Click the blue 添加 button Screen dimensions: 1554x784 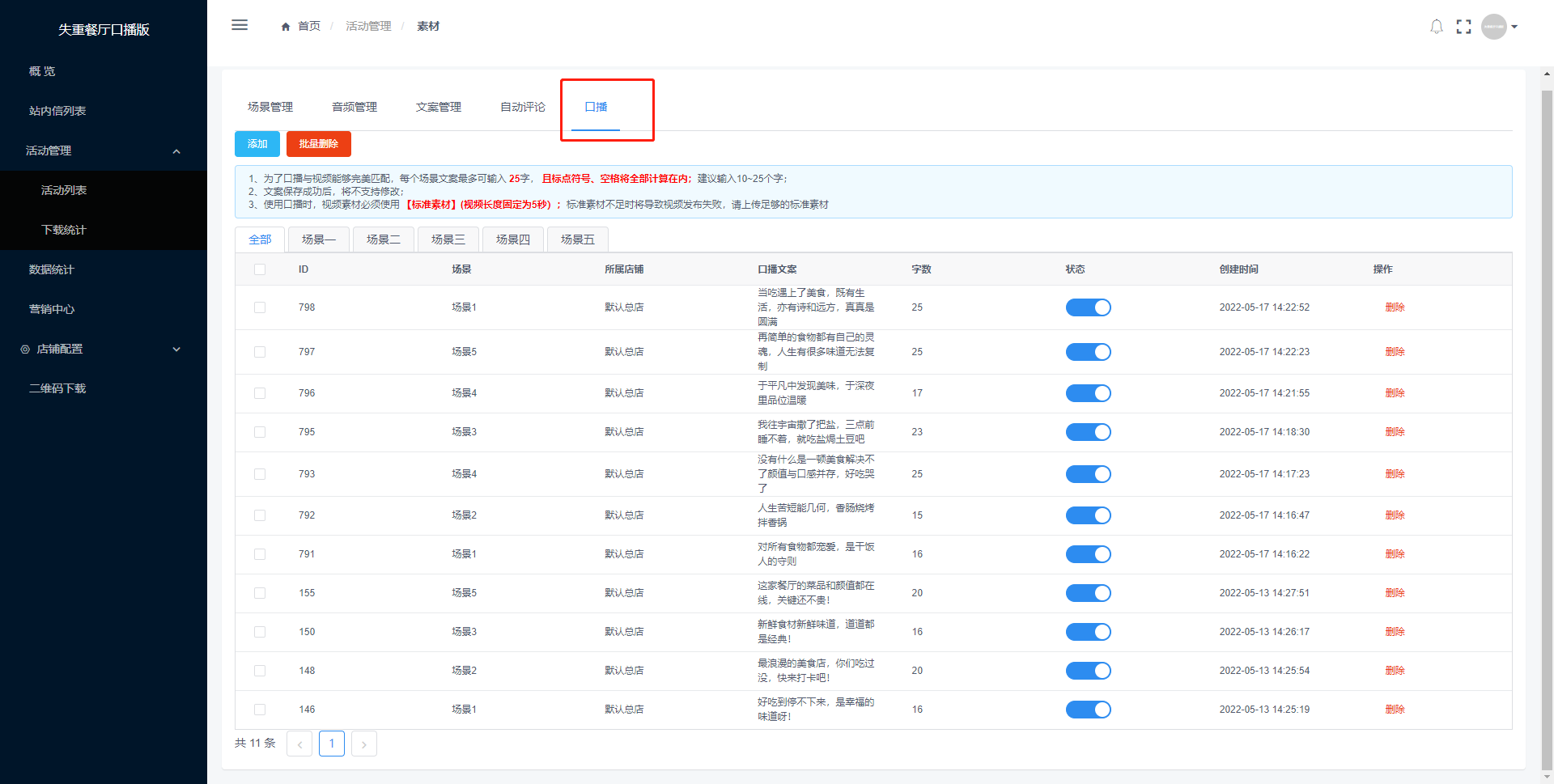click(x=257, y=144)
